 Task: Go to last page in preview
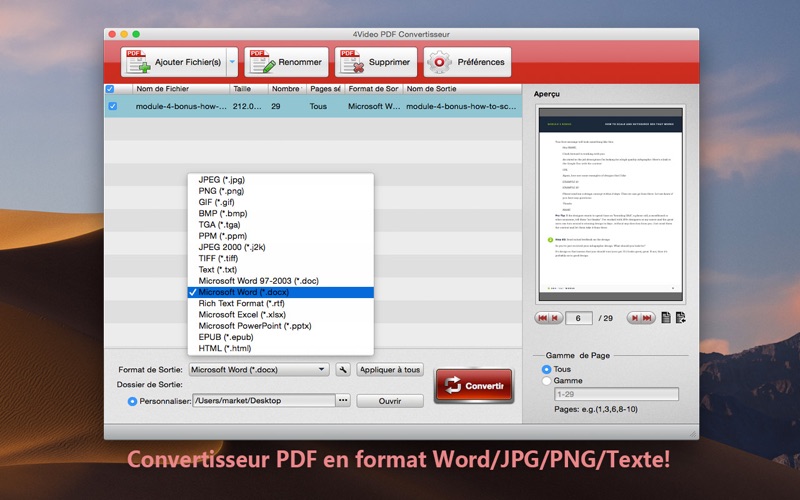coord(648,318)
